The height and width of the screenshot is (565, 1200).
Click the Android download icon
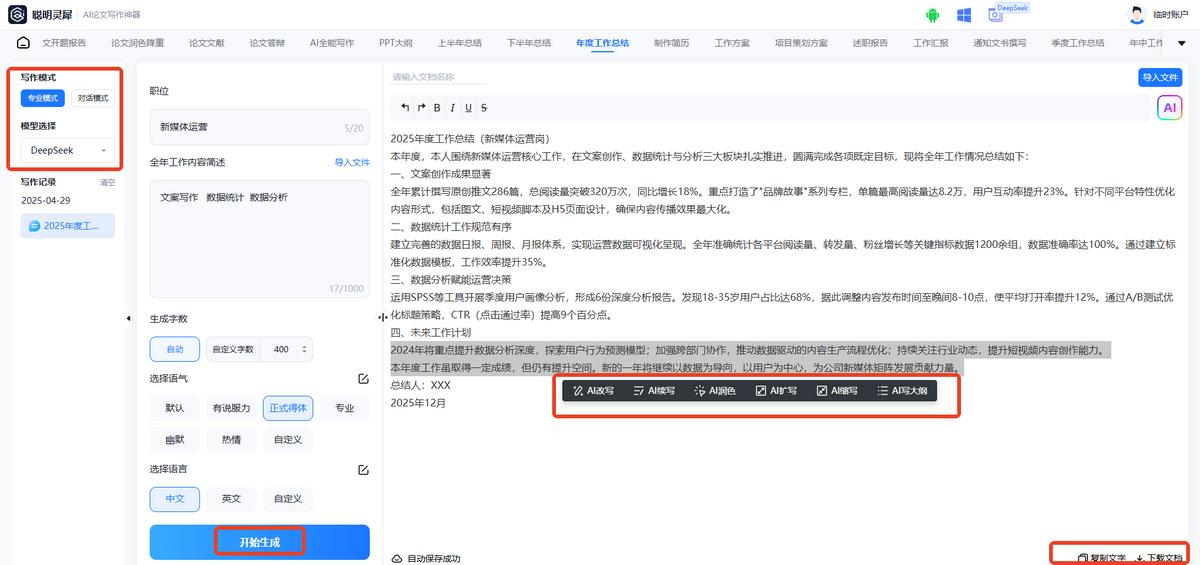933,15
